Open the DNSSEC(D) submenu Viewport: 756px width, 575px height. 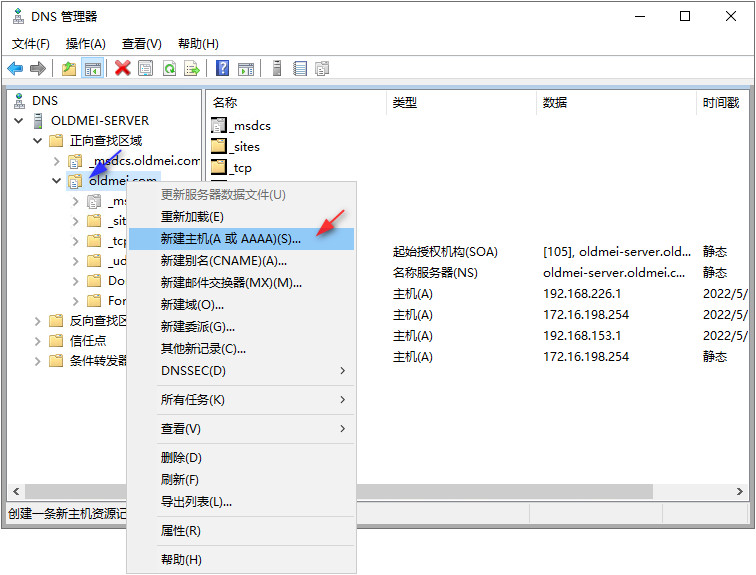[241, 371]
